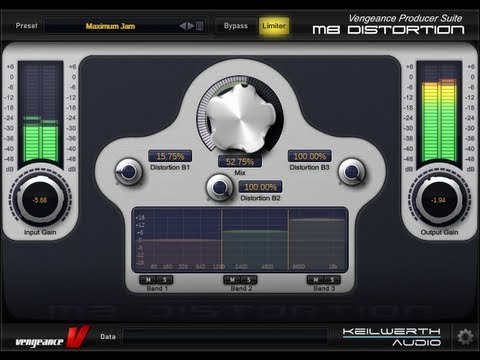Select the 100.00% Distortion B2 value
The image size is (480, 360).
tap(260, 187)
